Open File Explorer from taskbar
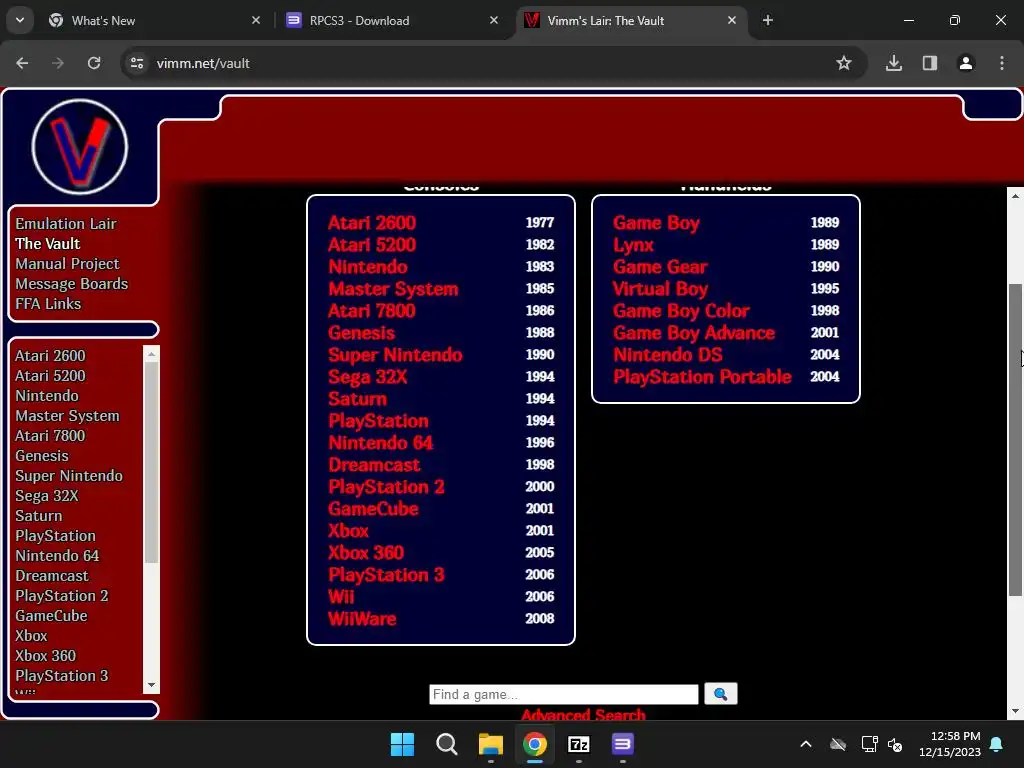This screenshot has height=768, width=1024. 490,744
